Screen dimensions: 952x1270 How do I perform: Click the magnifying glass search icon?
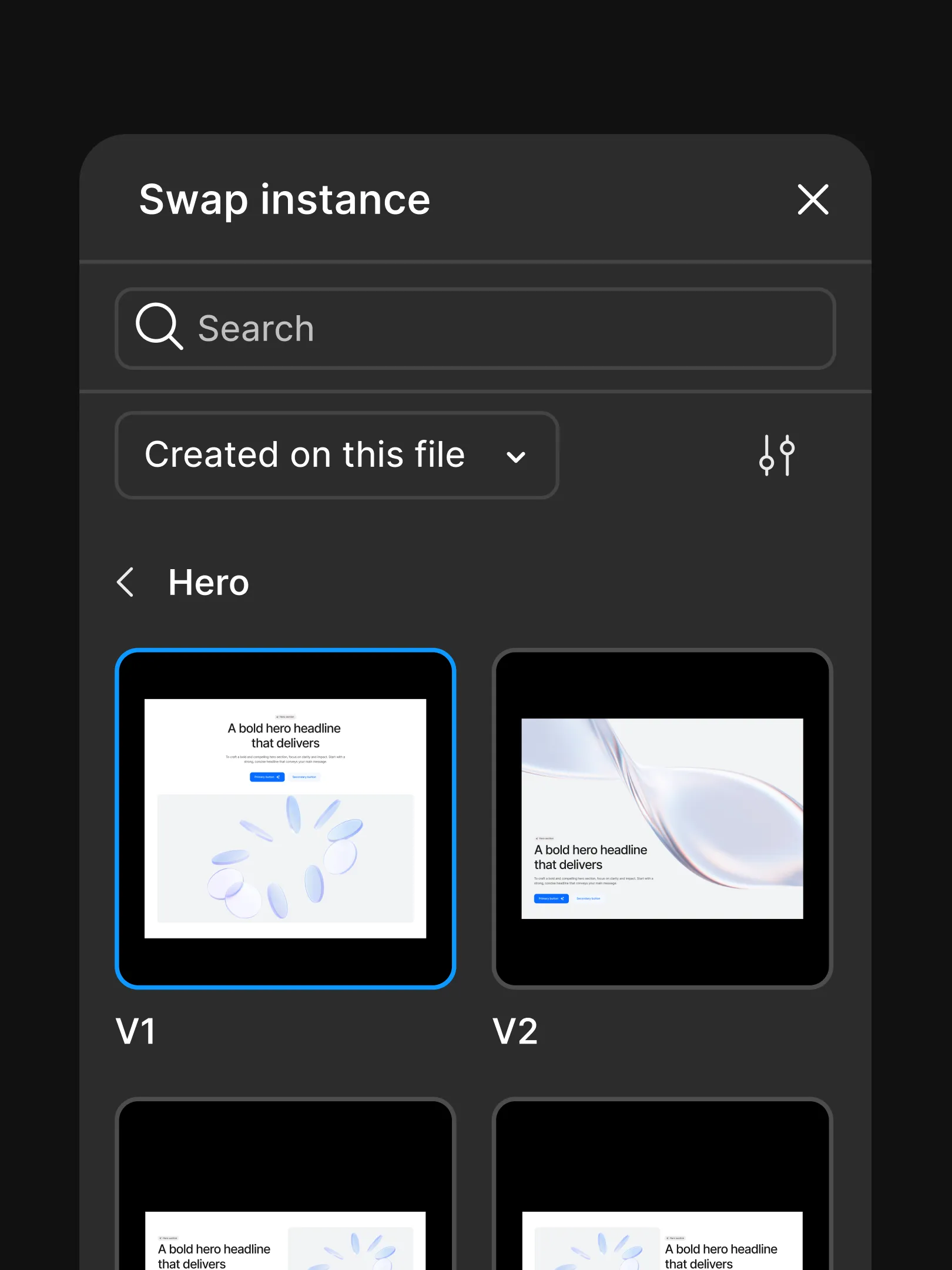159,326
